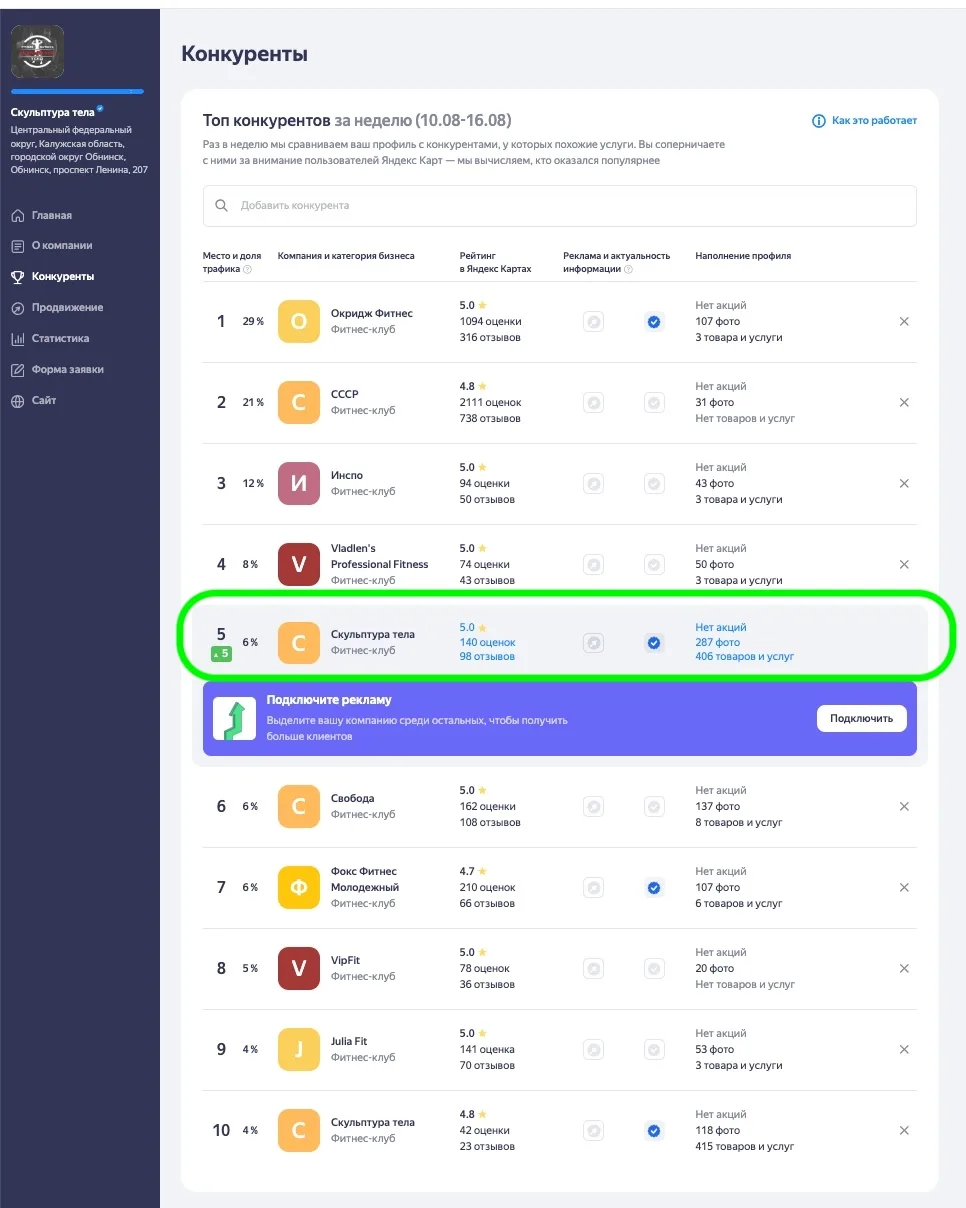Screen dimensions: 966x1208
Task: Remove СССР from competitors list
Action: [x=904, y=402]
